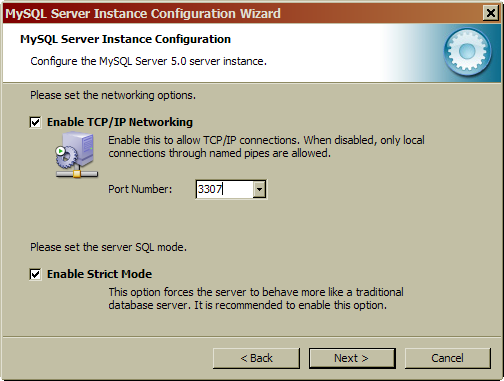Uncheck the Enable TCP/IP Networking checkbox

tap(35, 122)
